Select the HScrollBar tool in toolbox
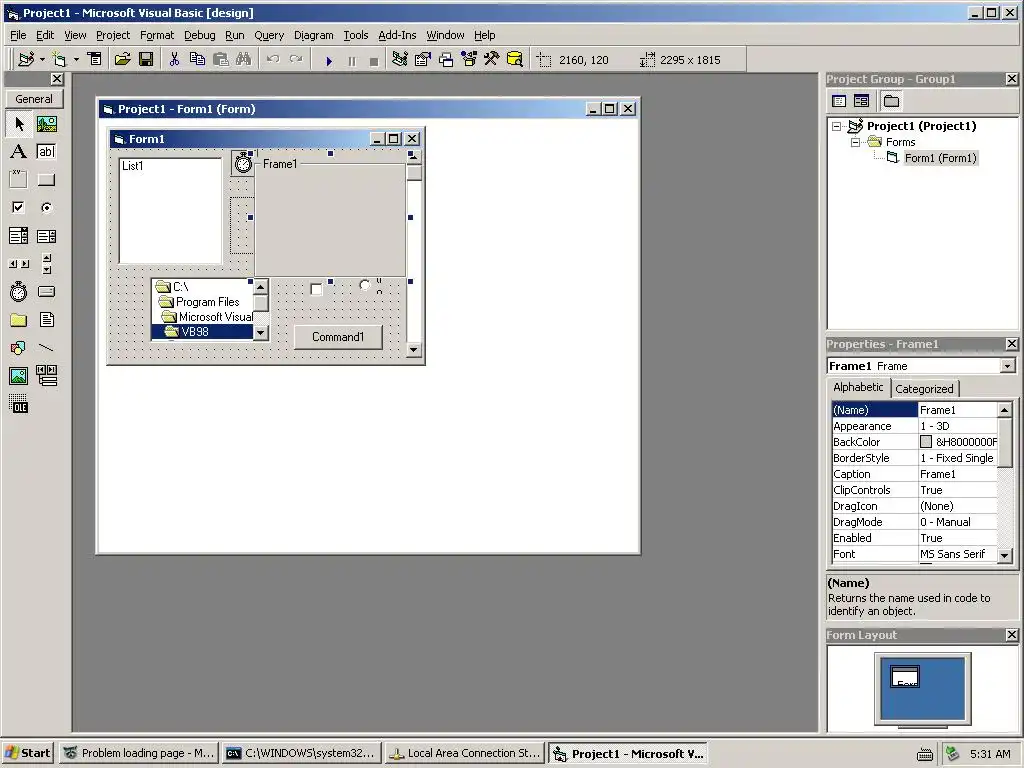Viewport: 1024px width, 768px height. coord(19,264)
